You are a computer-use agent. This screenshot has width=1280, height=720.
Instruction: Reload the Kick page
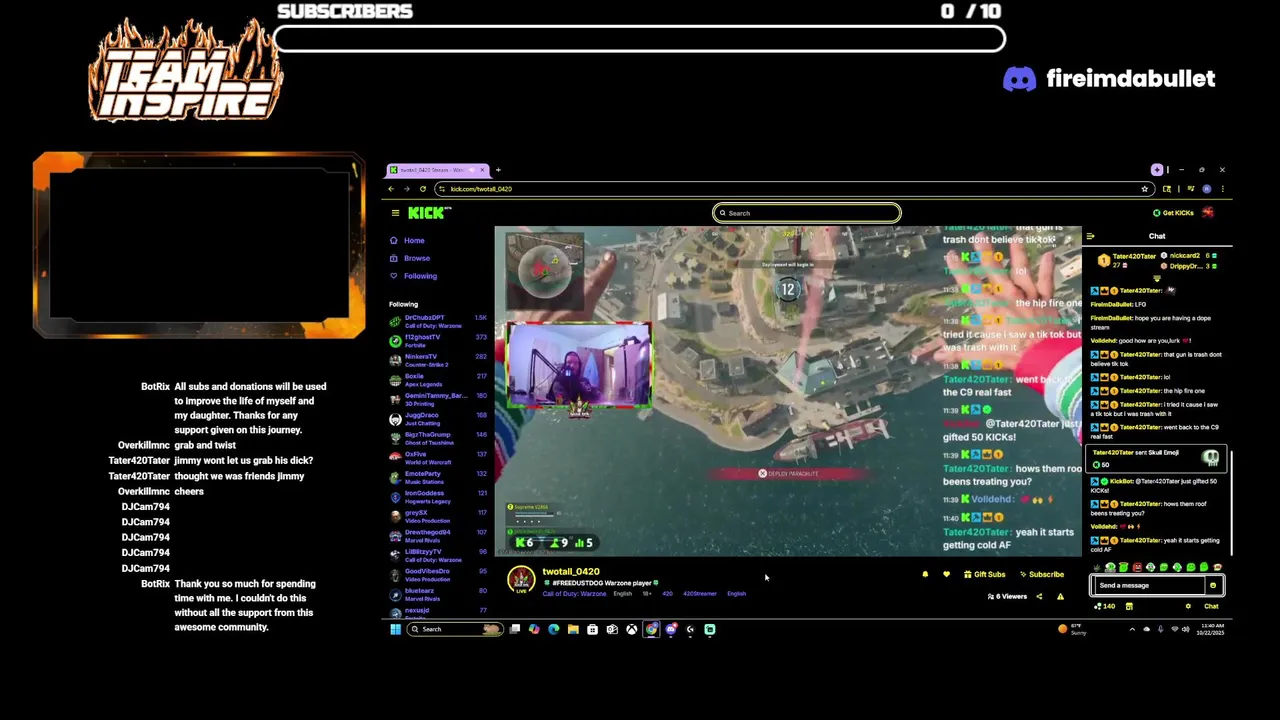[422, 189]
